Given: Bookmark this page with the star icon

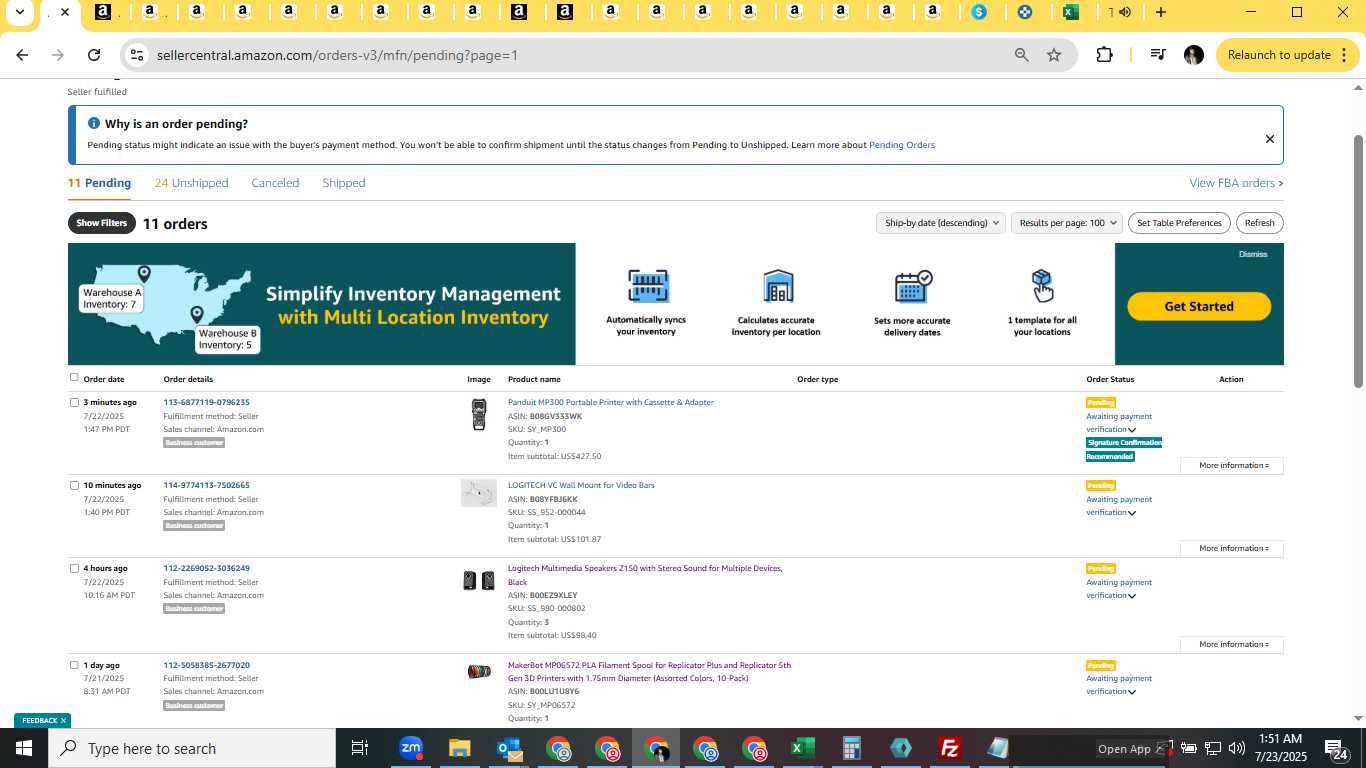Looking at the screenshot, I should [1054, 55].
